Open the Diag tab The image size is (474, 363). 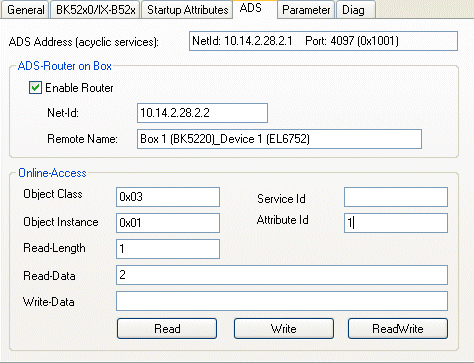[x=356, y=10]
